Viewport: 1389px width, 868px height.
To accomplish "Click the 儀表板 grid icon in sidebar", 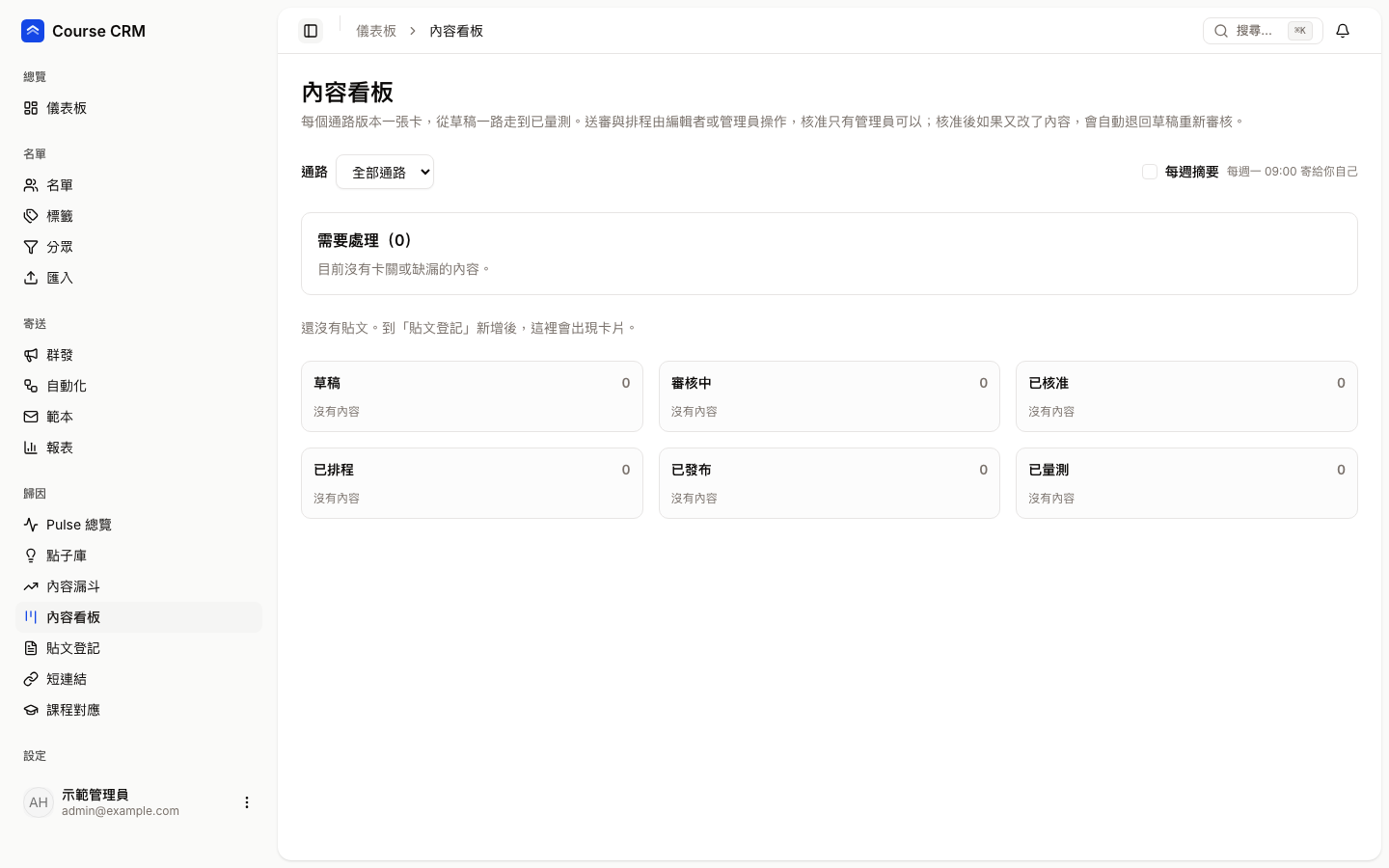I will (x=31, y=108).
